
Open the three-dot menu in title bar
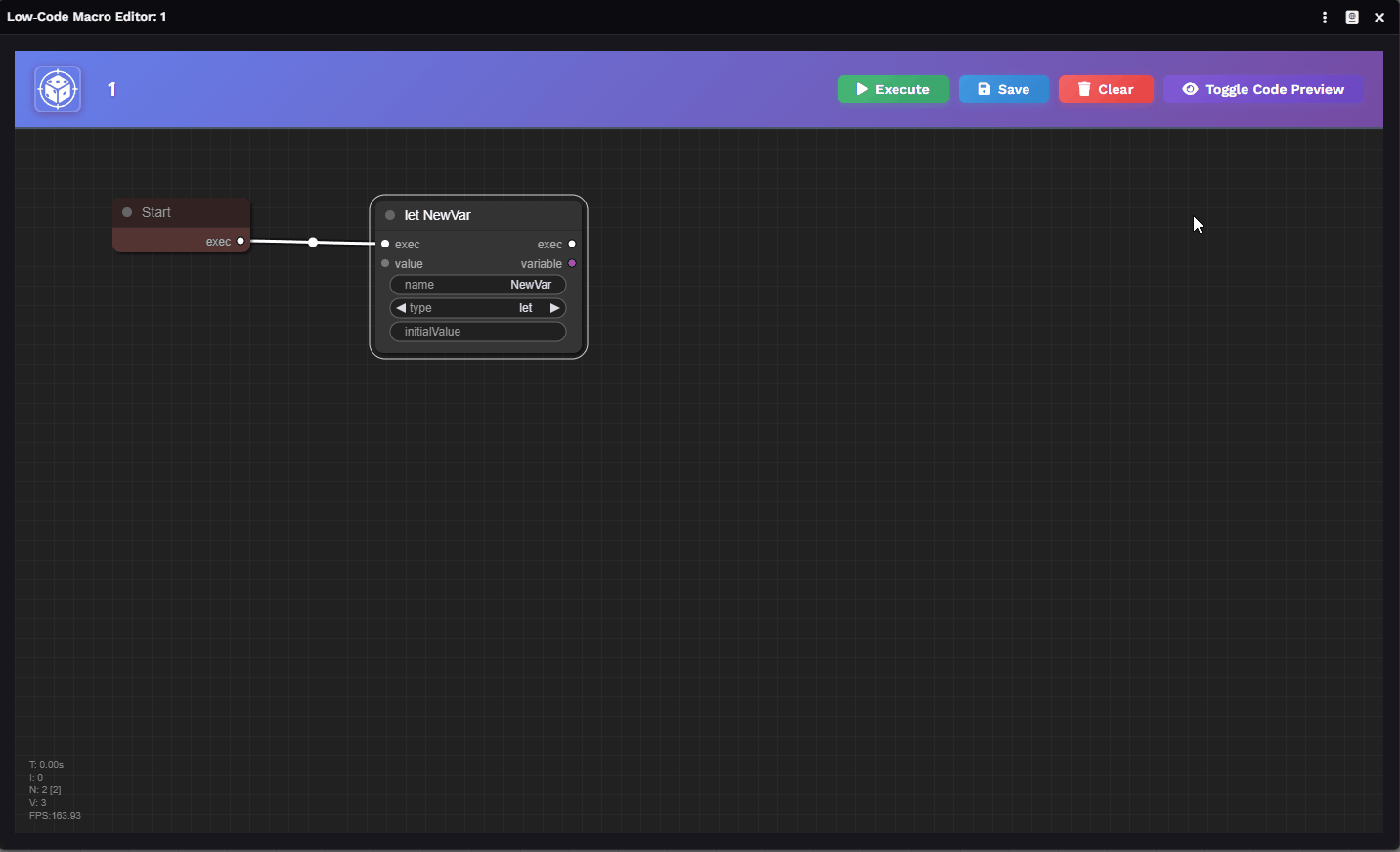[1325, 18]
